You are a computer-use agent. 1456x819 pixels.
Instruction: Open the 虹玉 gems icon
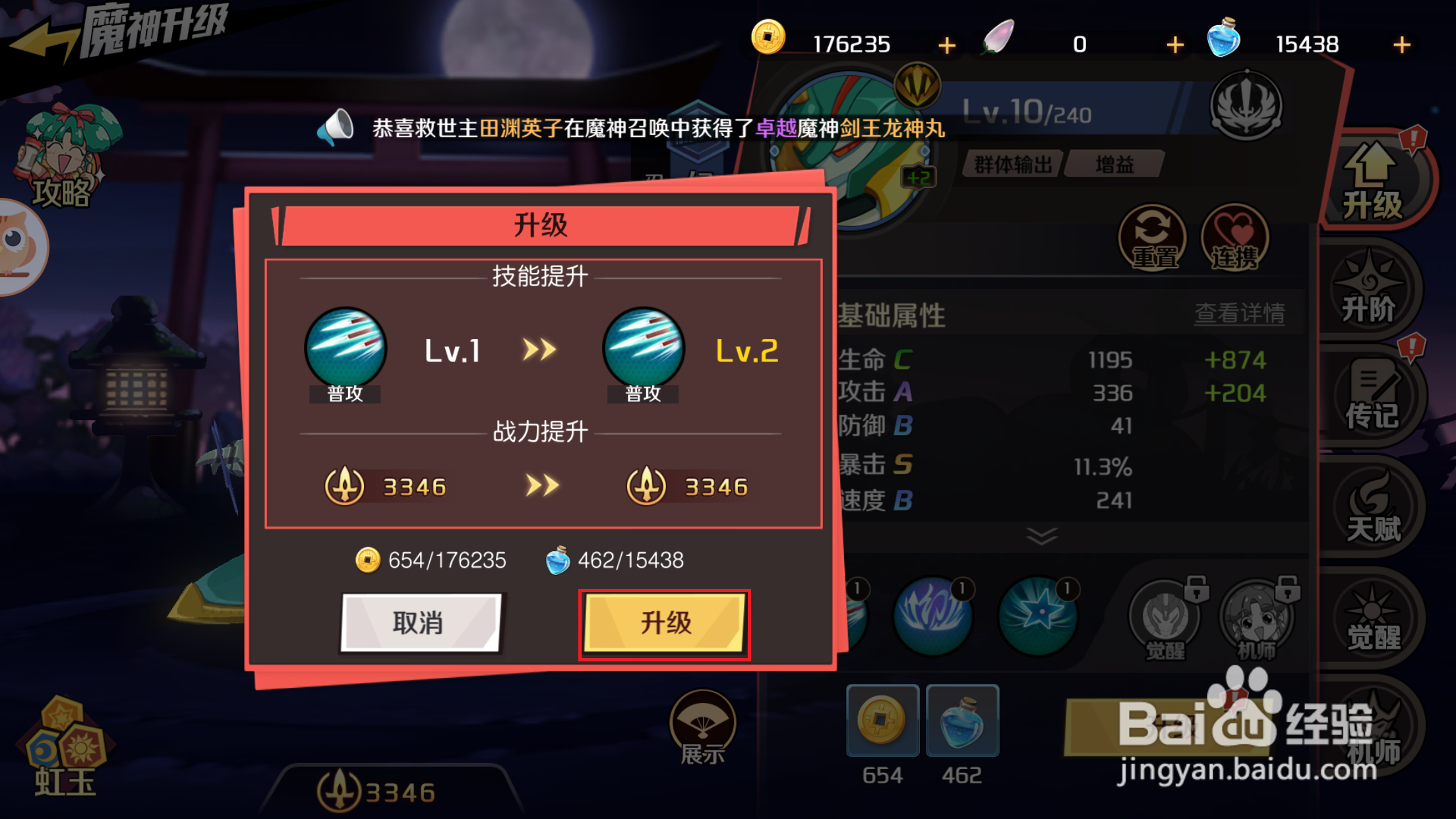pos(65,746)
